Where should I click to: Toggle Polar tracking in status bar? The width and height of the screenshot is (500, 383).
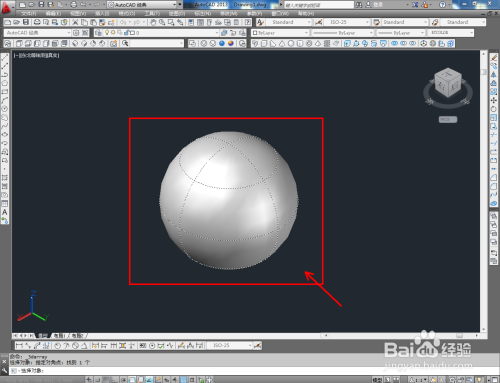tap(124, 380)
